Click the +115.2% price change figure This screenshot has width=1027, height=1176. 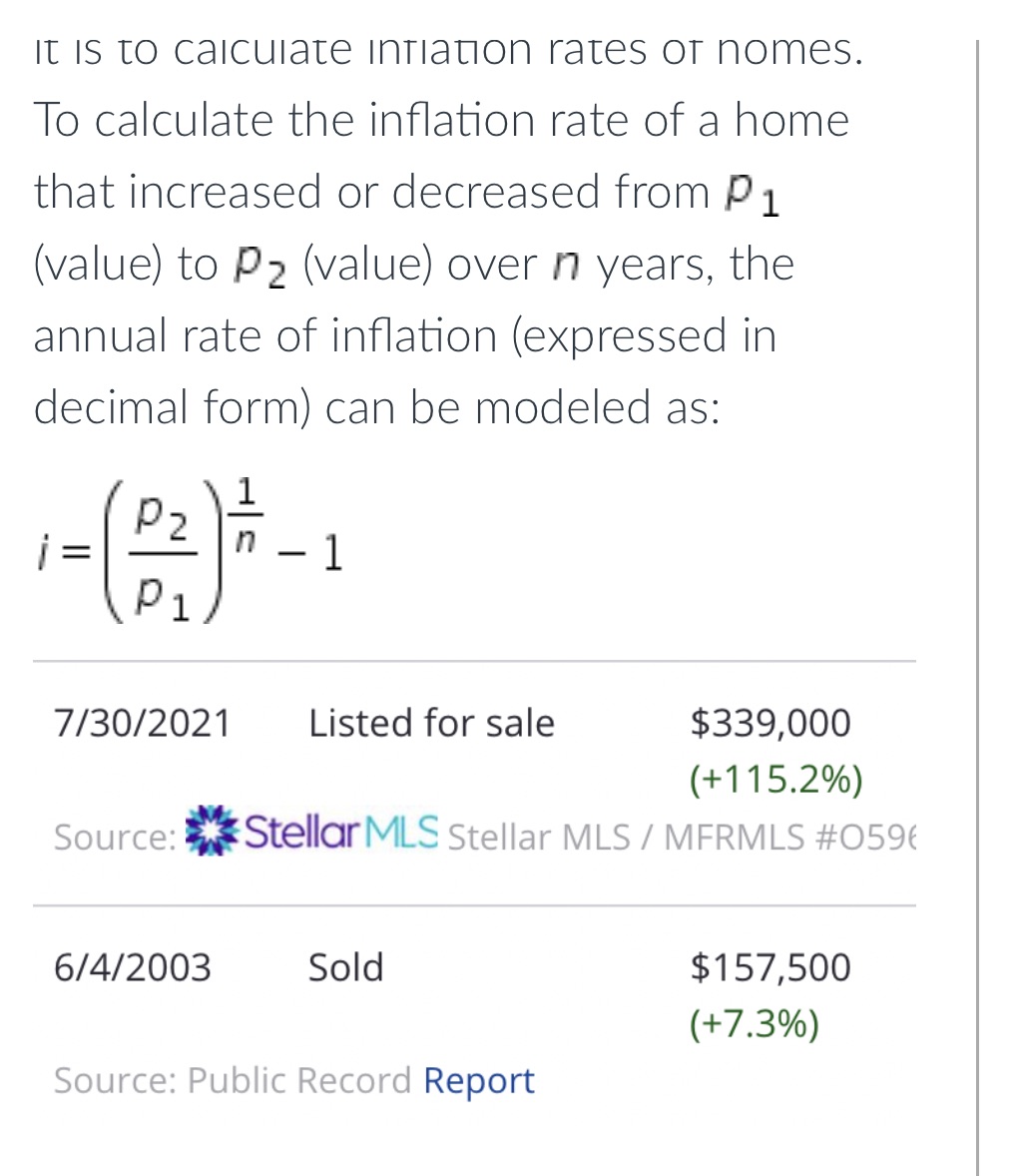pyautogui.click(x=776, y=780)
